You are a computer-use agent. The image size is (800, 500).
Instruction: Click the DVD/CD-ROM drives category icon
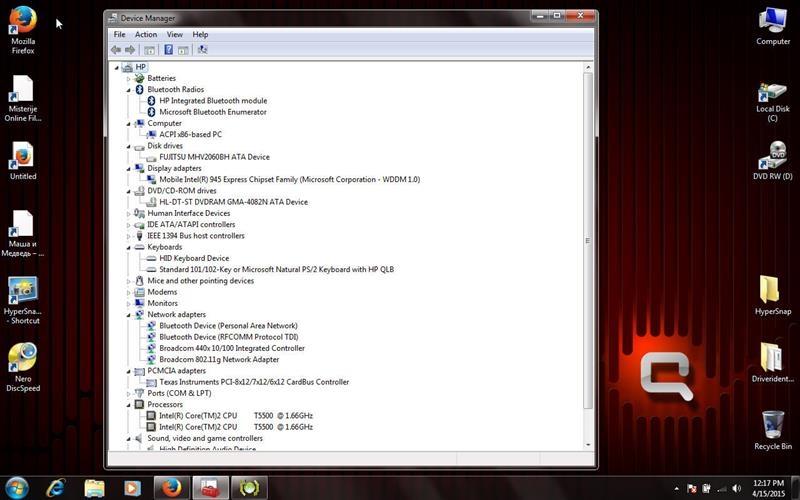pyautogui.click(x=139, y=191)
